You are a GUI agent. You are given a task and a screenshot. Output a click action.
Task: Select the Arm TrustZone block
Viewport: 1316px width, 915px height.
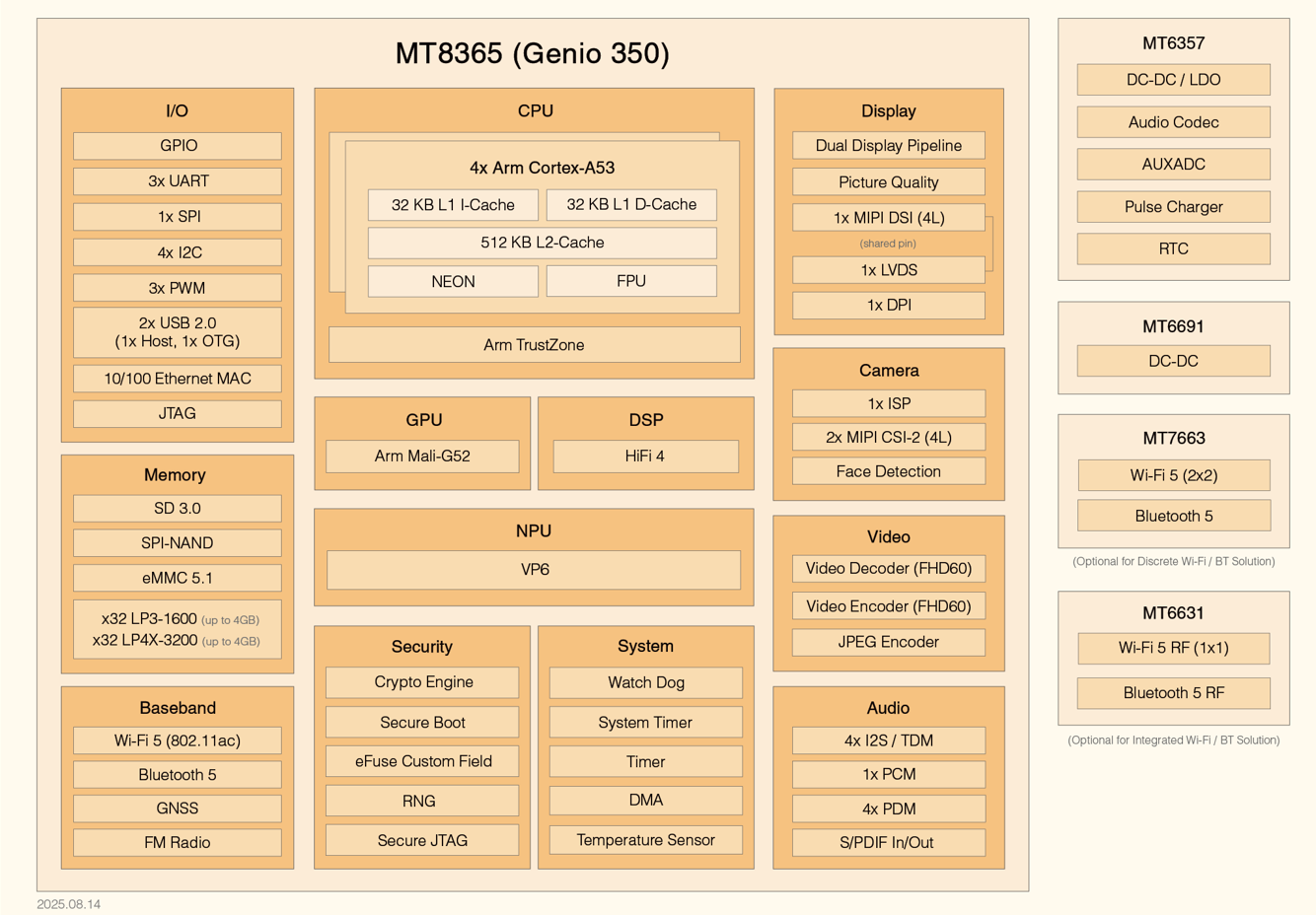pos(534,345)
